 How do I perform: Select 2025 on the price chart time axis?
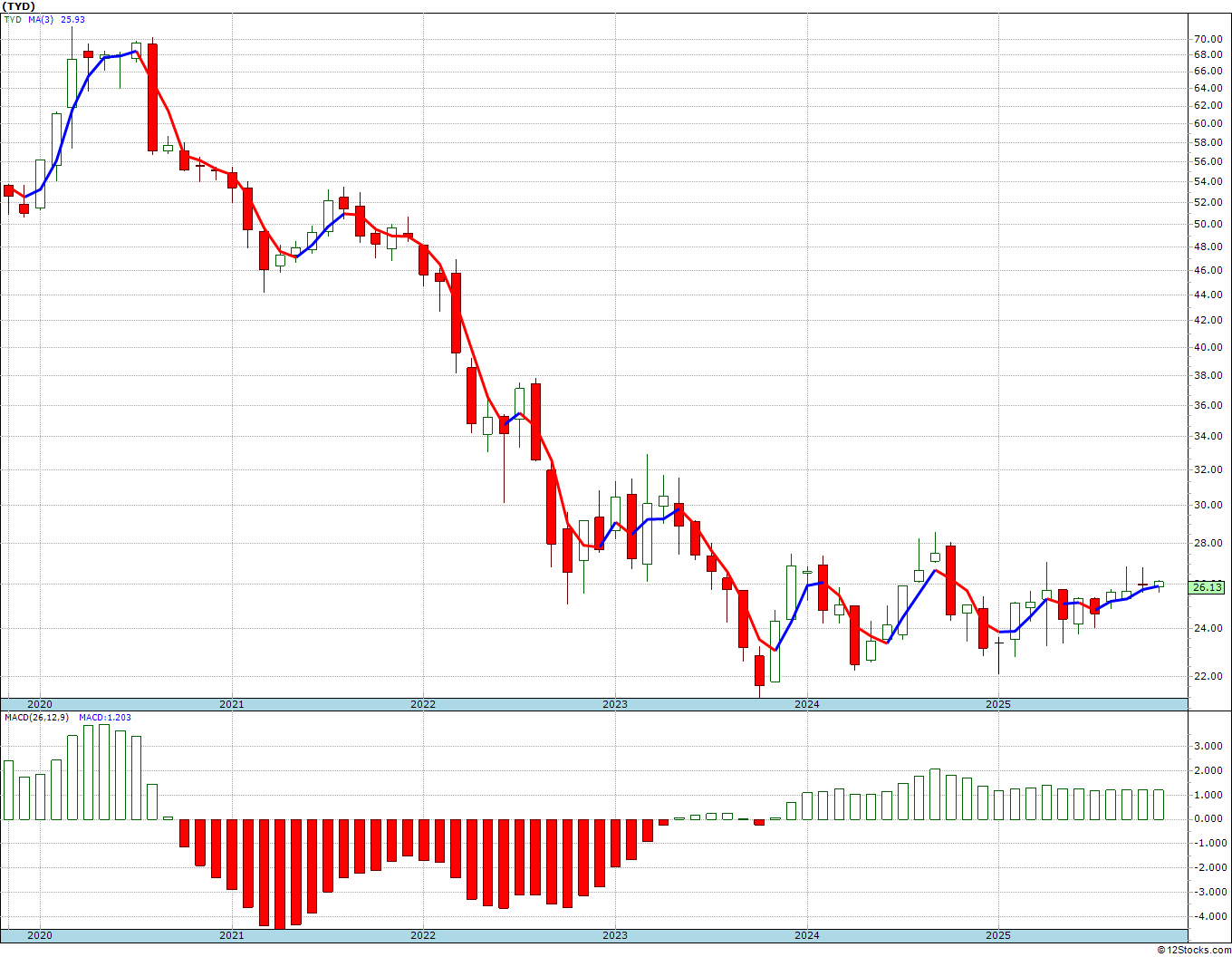click(998, 704)
